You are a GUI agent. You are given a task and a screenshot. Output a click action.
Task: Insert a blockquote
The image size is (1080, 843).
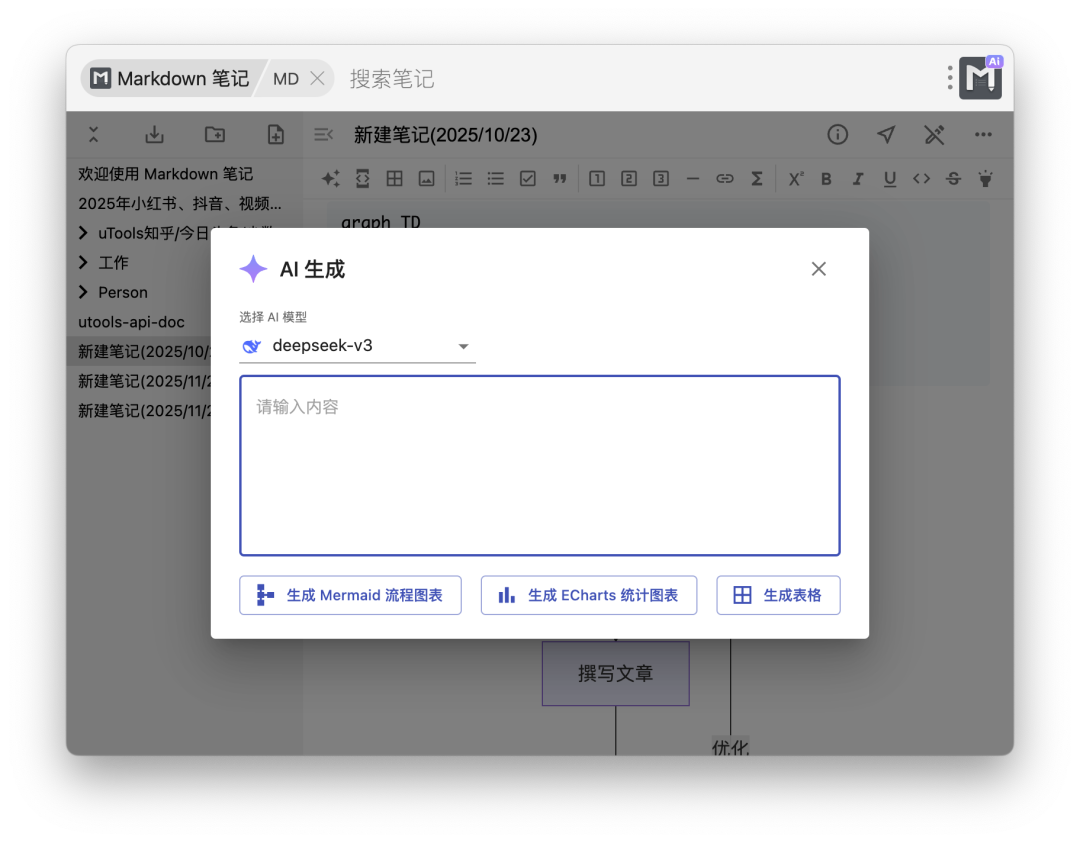[x=559, y=179]
